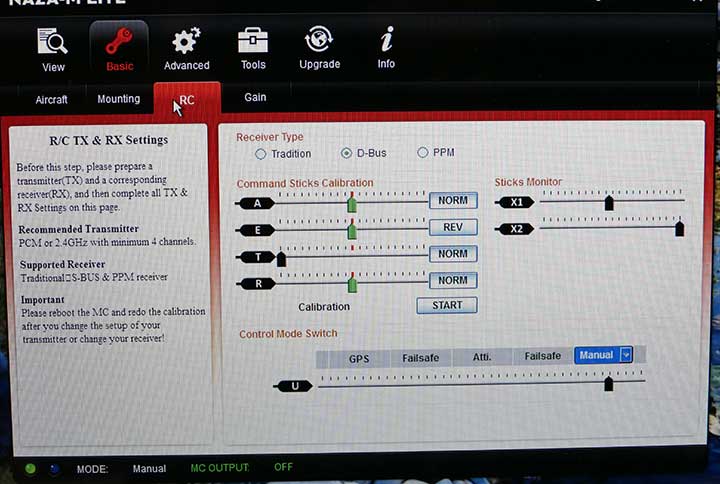Click the A channel label badge

(257, 203)
